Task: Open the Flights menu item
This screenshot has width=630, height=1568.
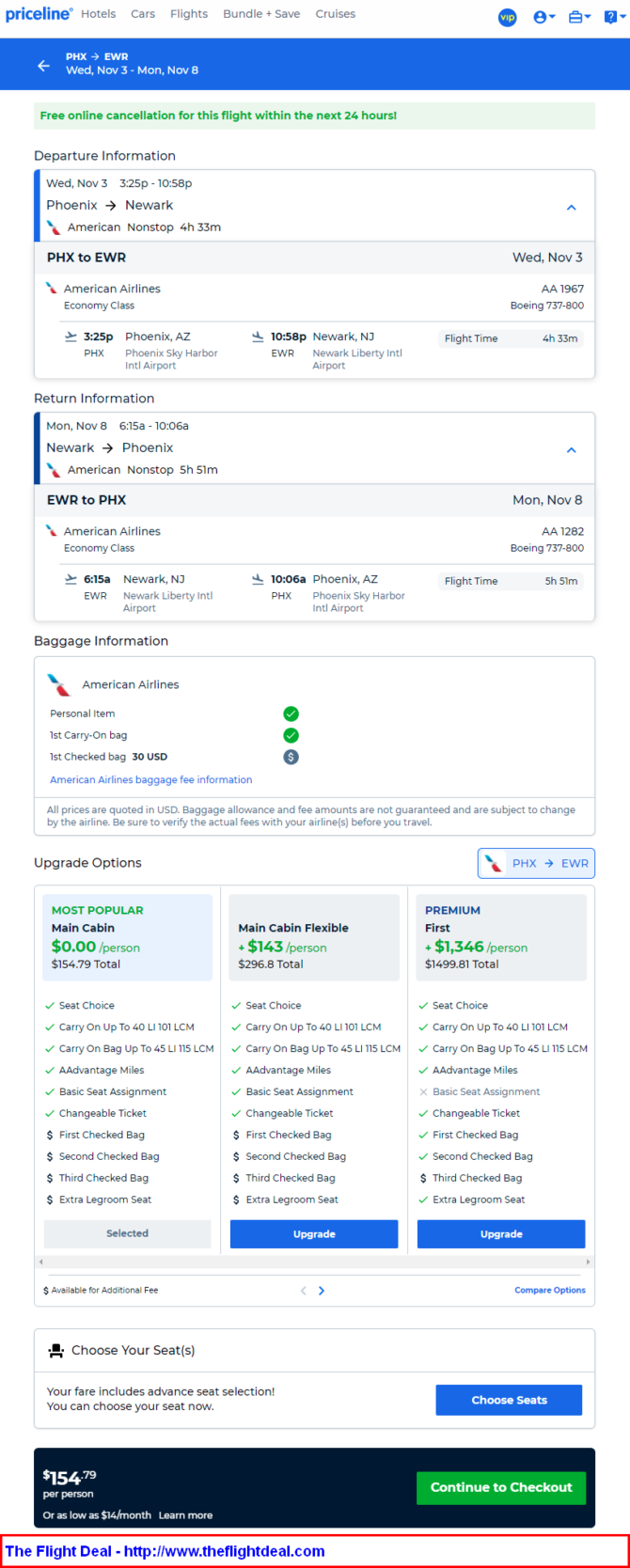Action: tap(189, 14)
